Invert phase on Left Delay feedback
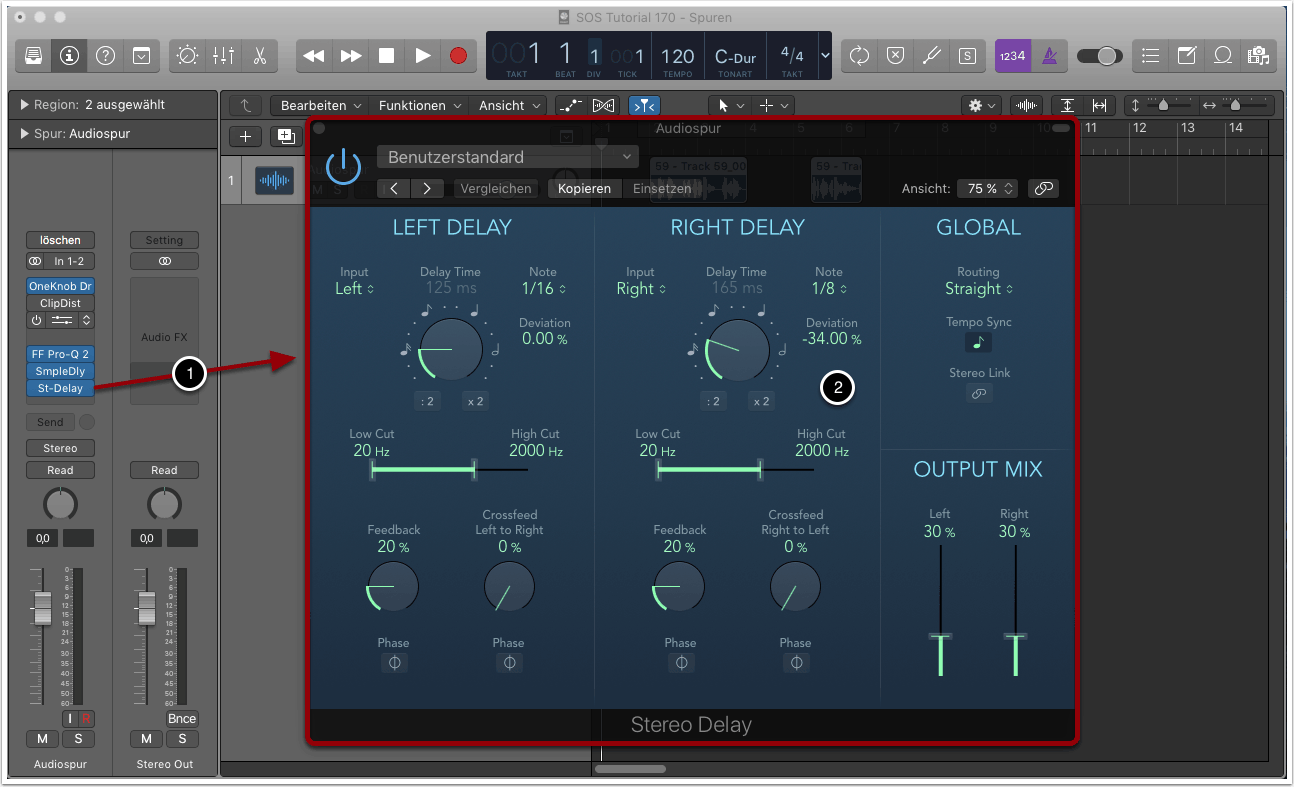This screenshot has width=1294, height=787. 394,663
